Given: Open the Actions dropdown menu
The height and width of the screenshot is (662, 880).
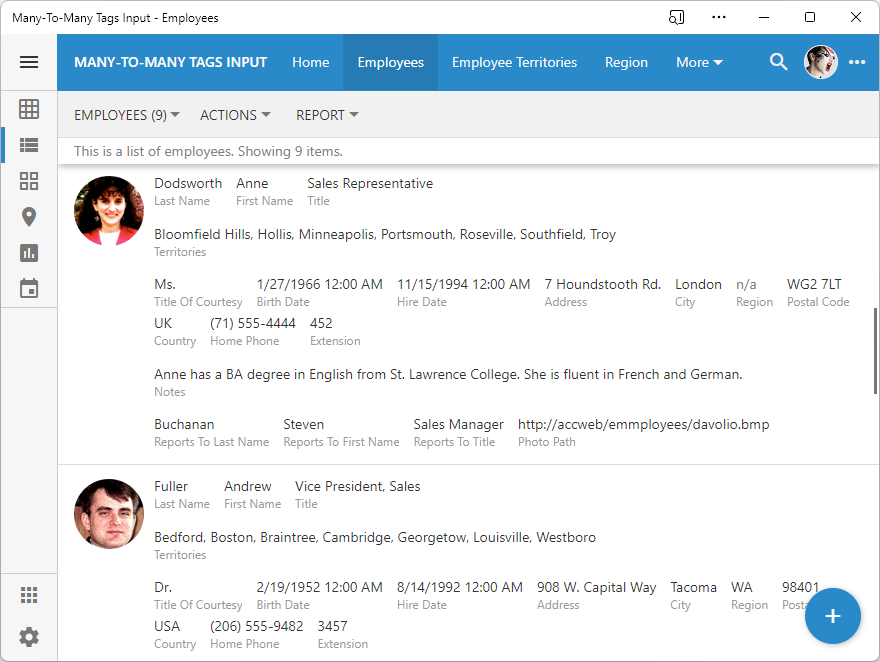Looking at the screenshot, I should click(x=235, y=115).
